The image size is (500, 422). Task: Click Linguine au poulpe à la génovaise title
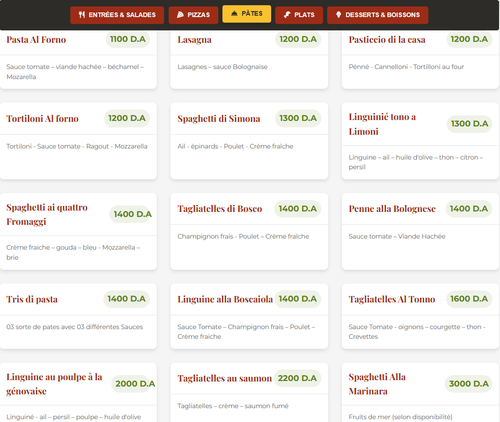tap(54, 384)
